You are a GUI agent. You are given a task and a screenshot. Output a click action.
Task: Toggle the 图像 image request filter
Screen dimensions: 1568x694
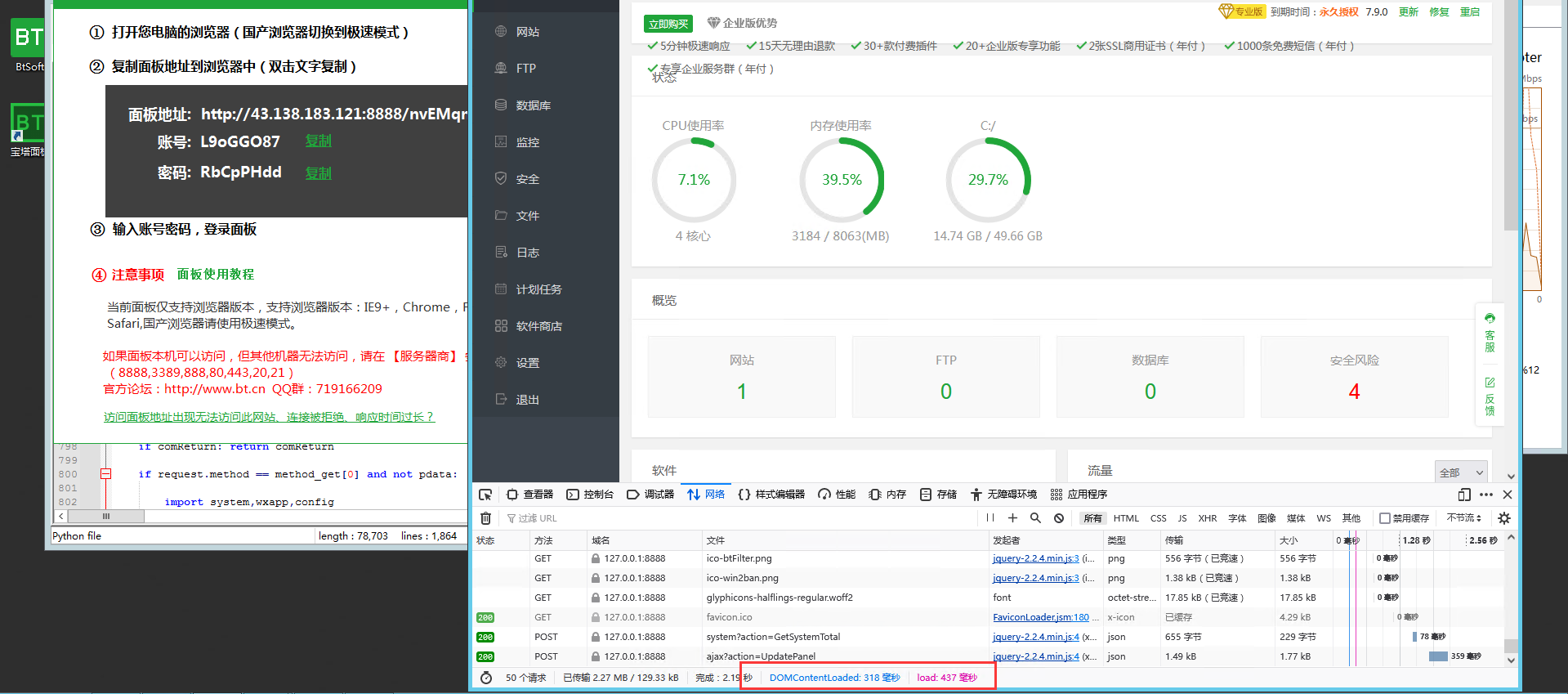pyautogui.click(x=1266, y=518)
